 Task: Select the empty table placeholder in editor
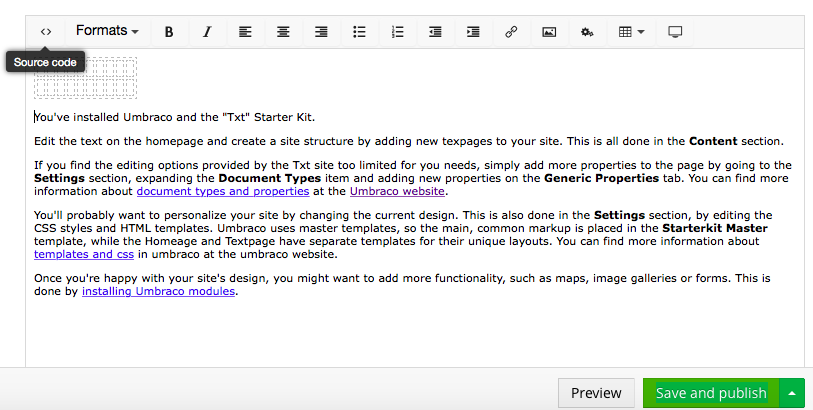click(86, 78)
